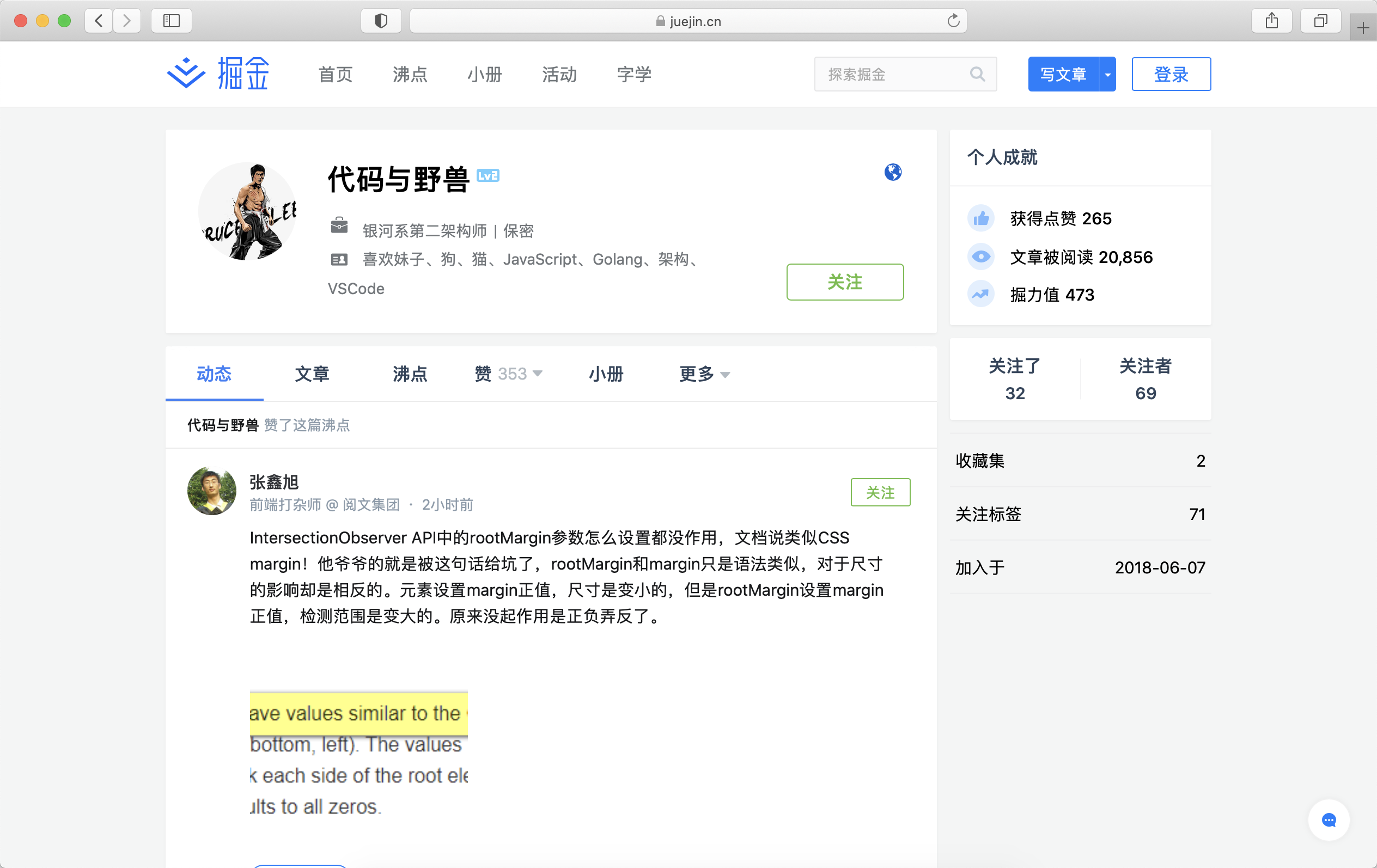Reload page with refresh icon
This screenshot has height=868, width=1377.
tap(953, 21)
